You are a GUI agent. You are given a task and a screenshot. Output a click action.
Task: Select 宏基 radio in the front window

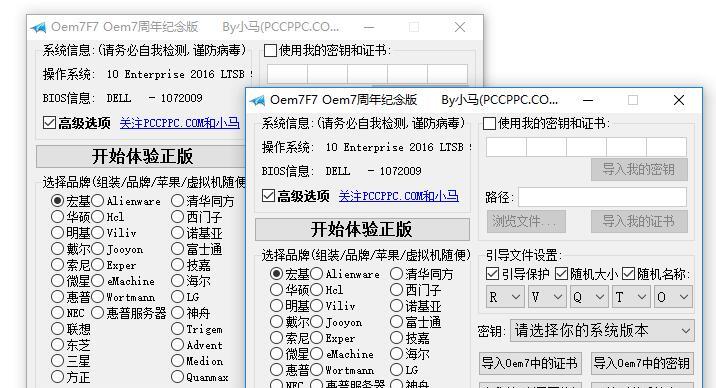276,274
